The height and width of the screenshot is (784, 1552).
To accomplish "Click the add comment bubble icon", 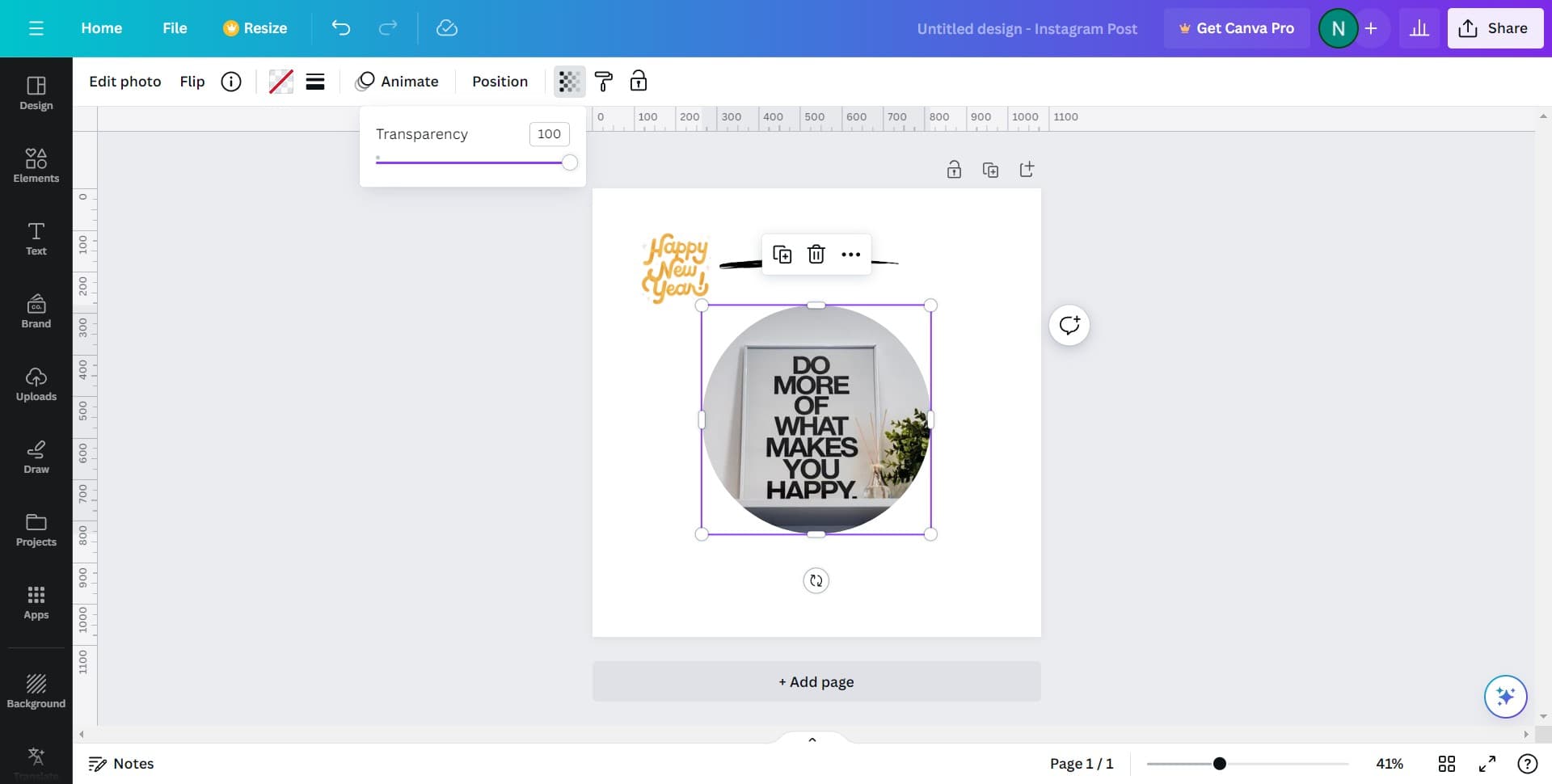I will coord(1069,325).
